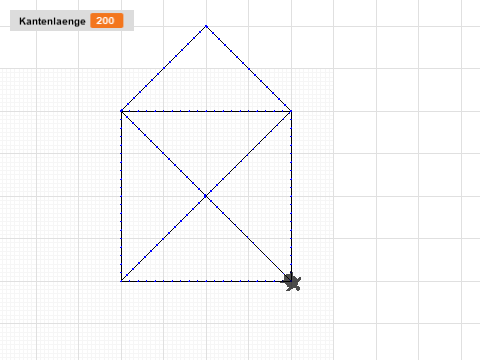Click the midpoint of the square's right wall
The width and height of the screenshot is (480, 360).
coord(291,196)
